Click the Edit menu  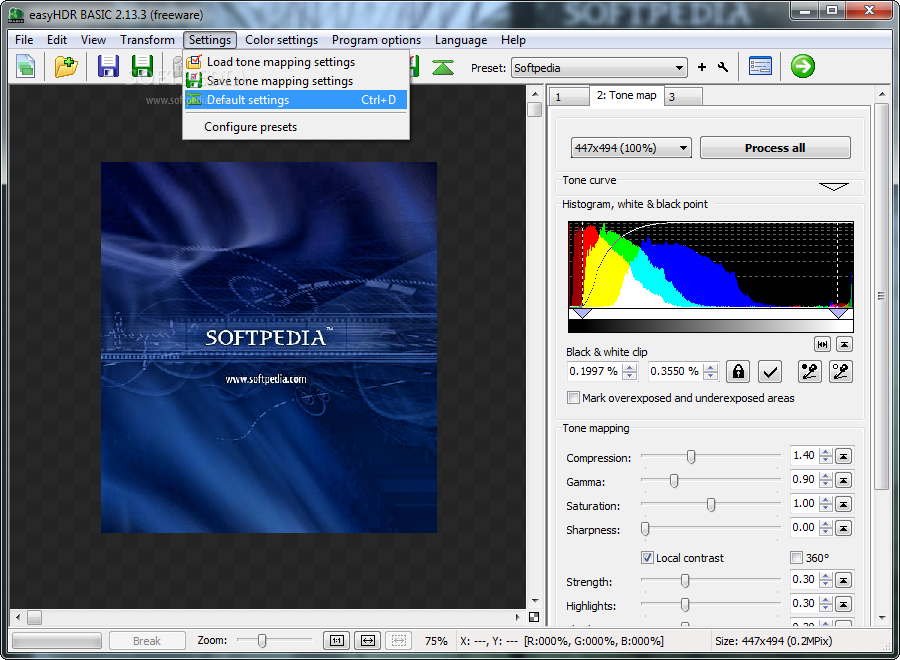[57, 40]
